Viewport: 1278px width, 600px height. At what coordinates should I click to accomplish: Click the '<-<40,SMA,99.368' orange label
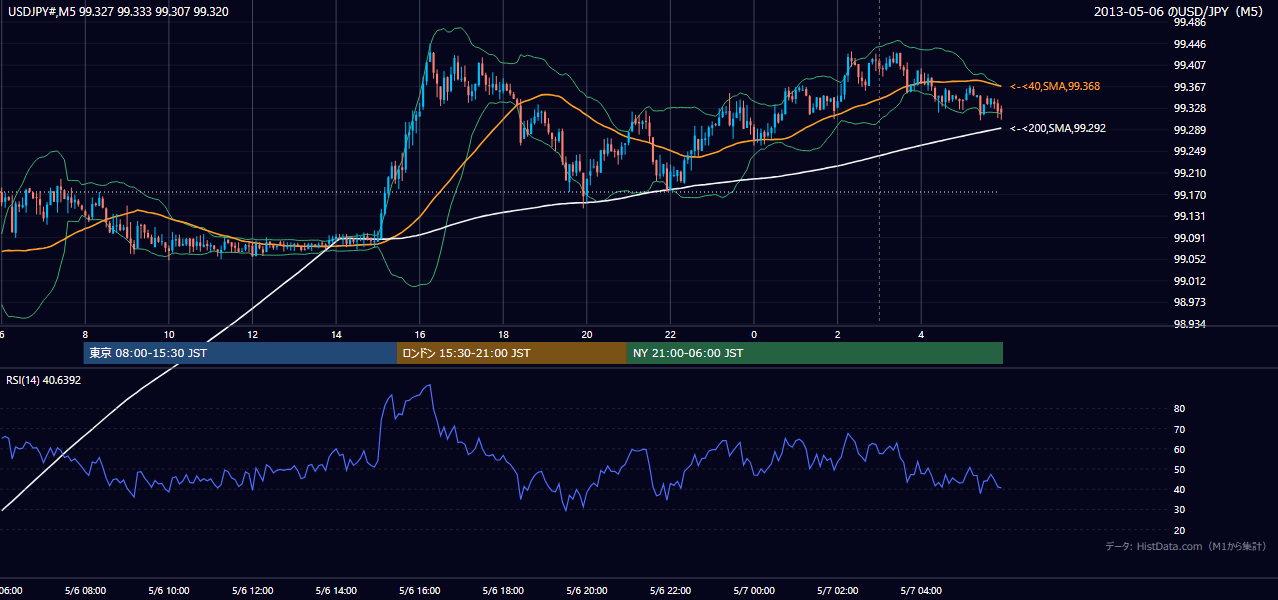[x=1055, y=87]
